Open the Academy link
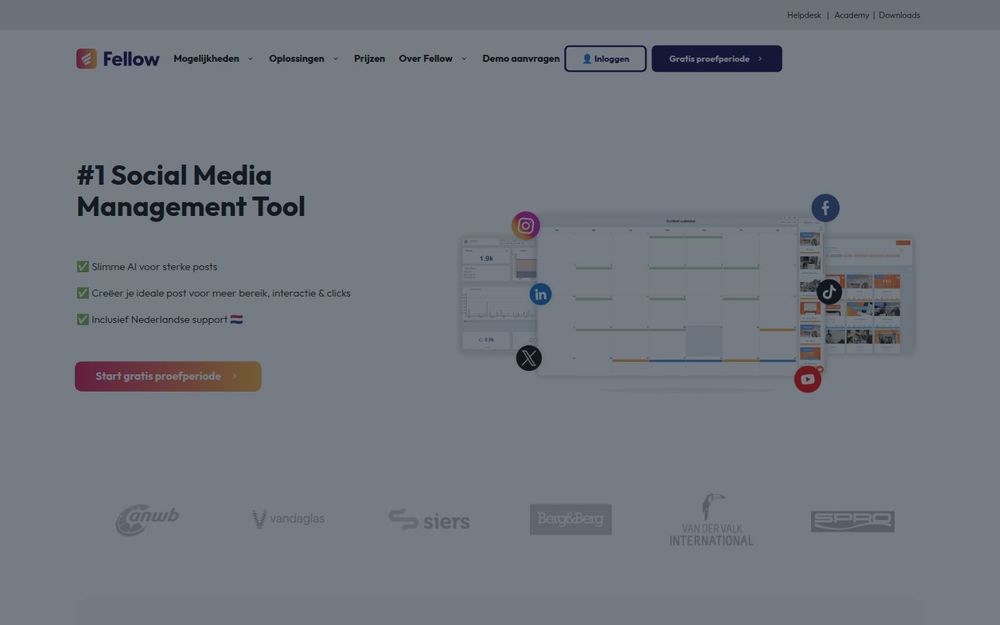Image resolution: width=1000 pixels, height=625 pixels. [x=851, y=15]
